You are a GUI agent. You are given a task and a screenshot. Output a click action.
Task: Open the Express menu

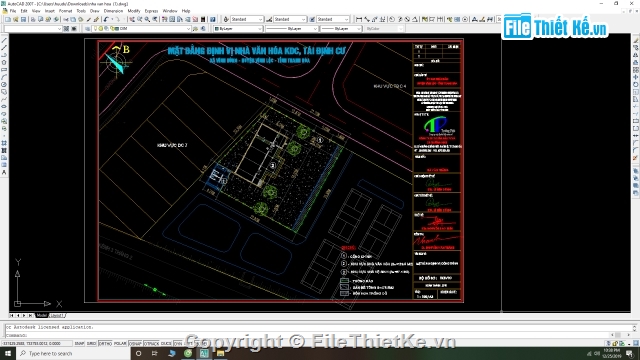click(x=151, y=11)
